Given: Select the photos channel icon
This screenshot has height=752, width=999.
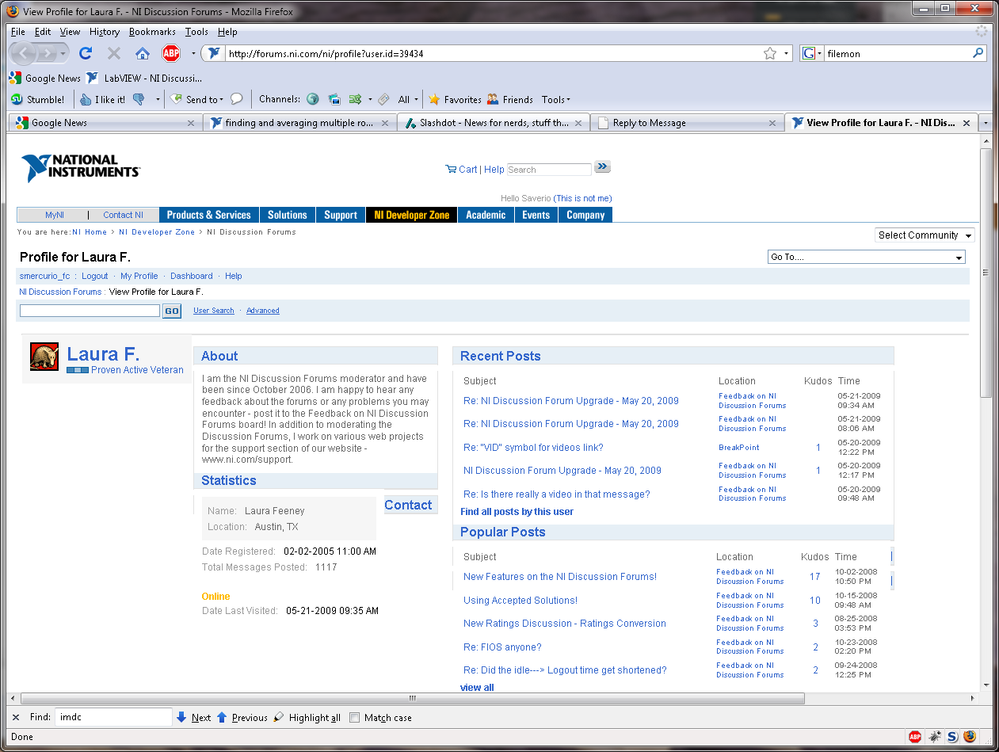Looking at the screenshot, I should tap(334, 99).
